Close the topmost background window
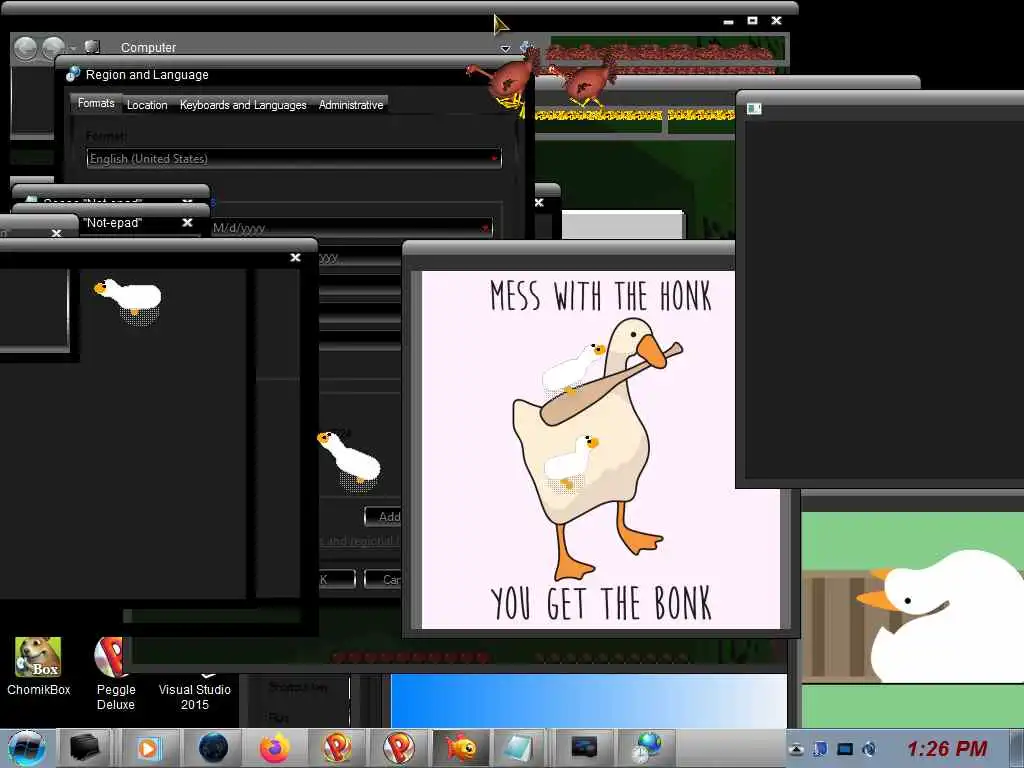The height and width of the screenshot is (768, 1024). 776,21
